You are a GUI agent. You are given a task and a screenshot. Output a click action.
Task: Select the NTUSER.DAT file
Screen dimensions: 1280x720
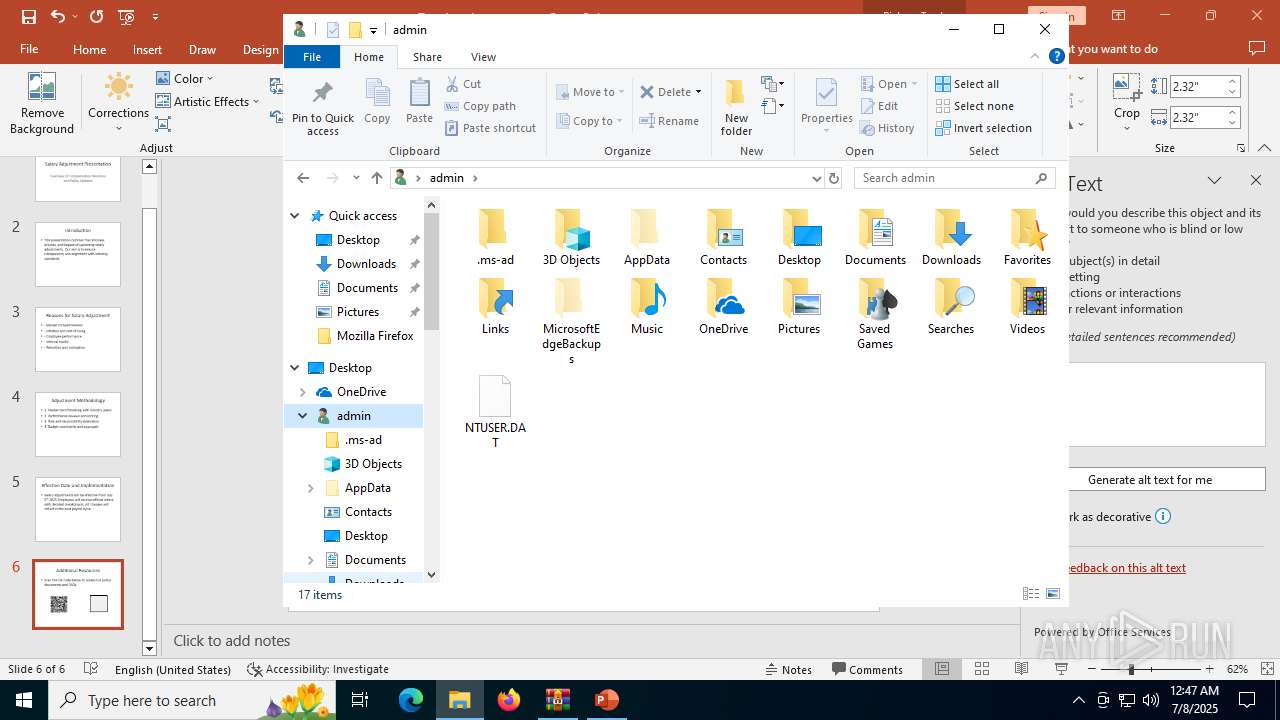coord(495,412)
